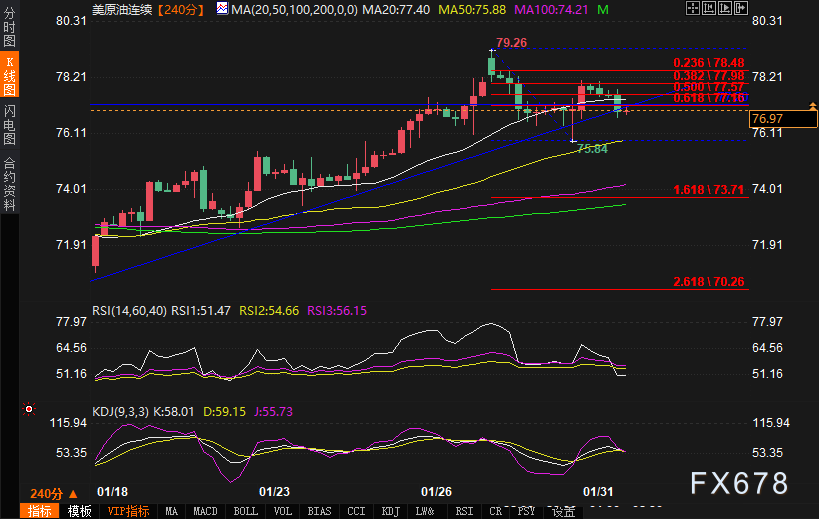The image size is (819, 519).
Task: Choose the RSI indicator button
Action: pos(464,511)
